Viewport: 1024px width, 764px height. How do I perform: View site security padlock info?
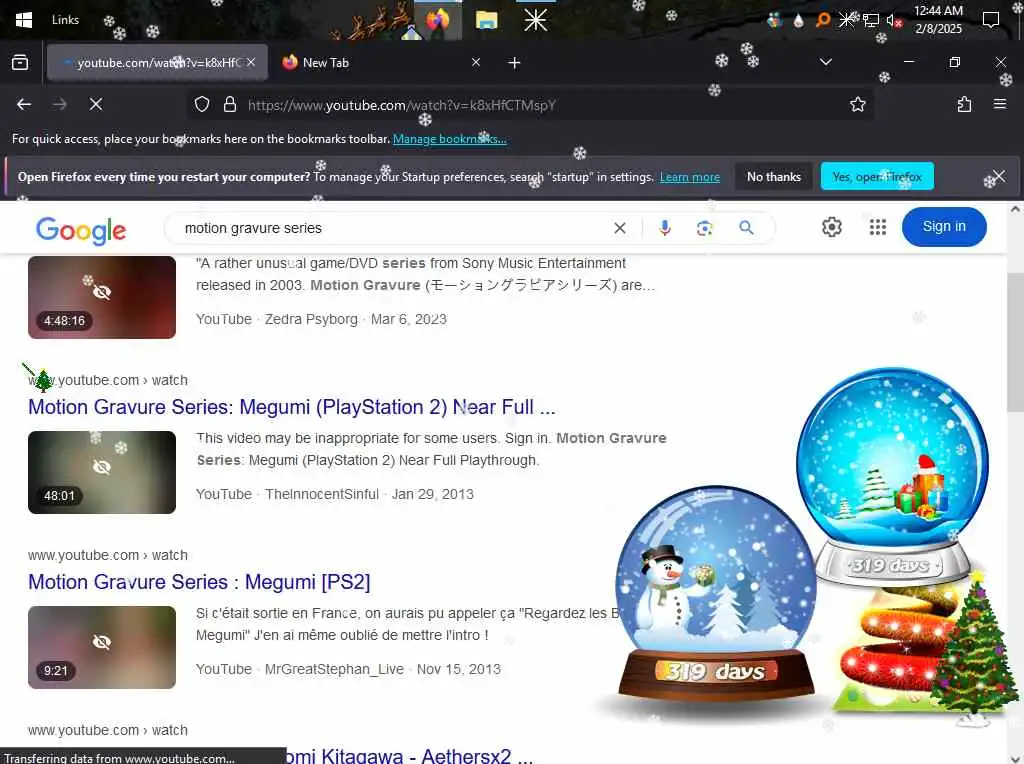click(x=230, y=104)
